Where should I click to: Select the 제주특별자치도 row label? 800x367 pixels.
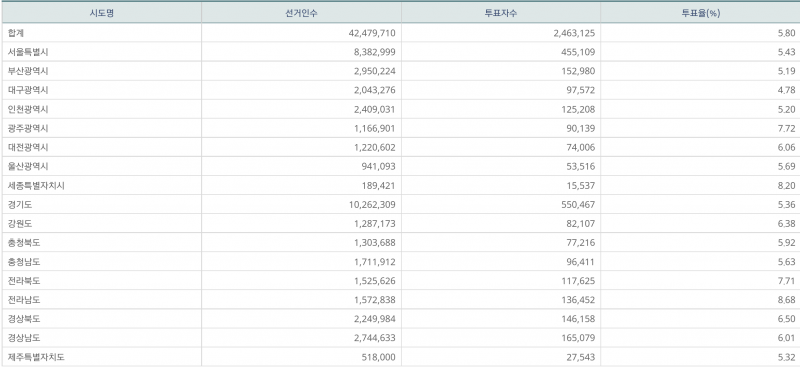tap(36, 357)
